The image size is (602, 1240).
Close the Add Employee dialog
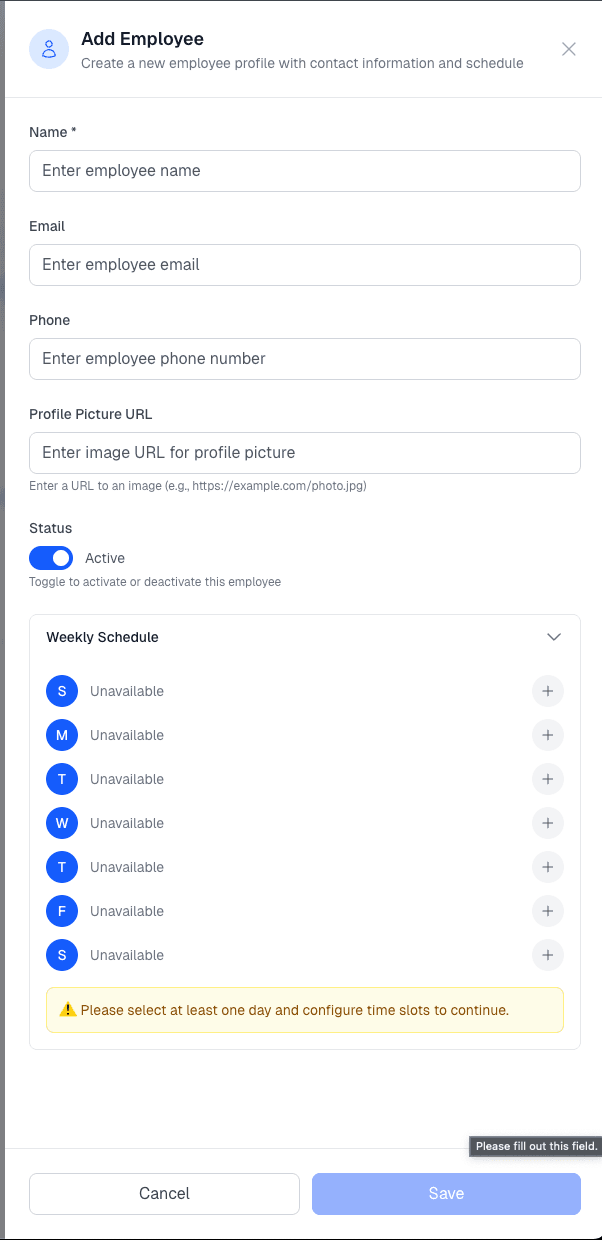point(569,49)
